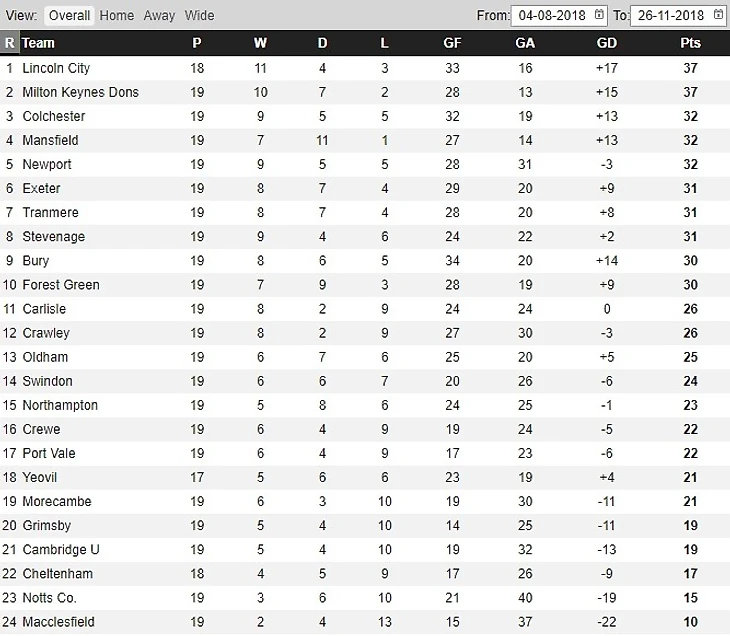Open the From date calendar icon
730x636 pixels.
[599, 15]
